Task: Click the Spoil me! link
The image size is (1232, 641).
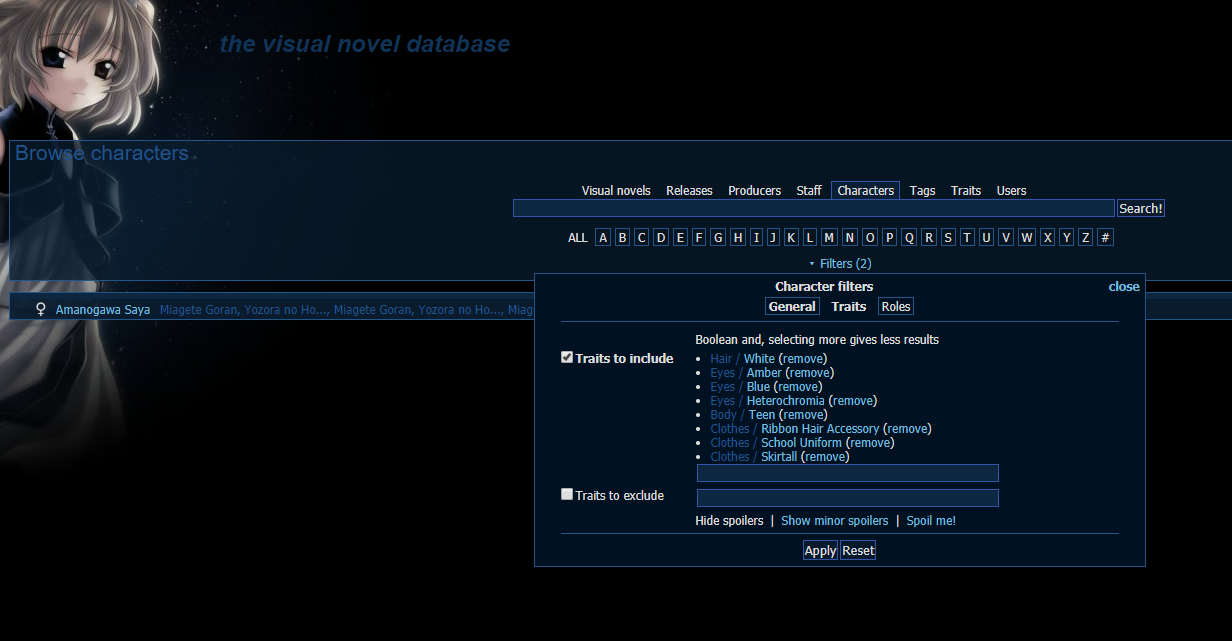Action: (x=931, y=521)
